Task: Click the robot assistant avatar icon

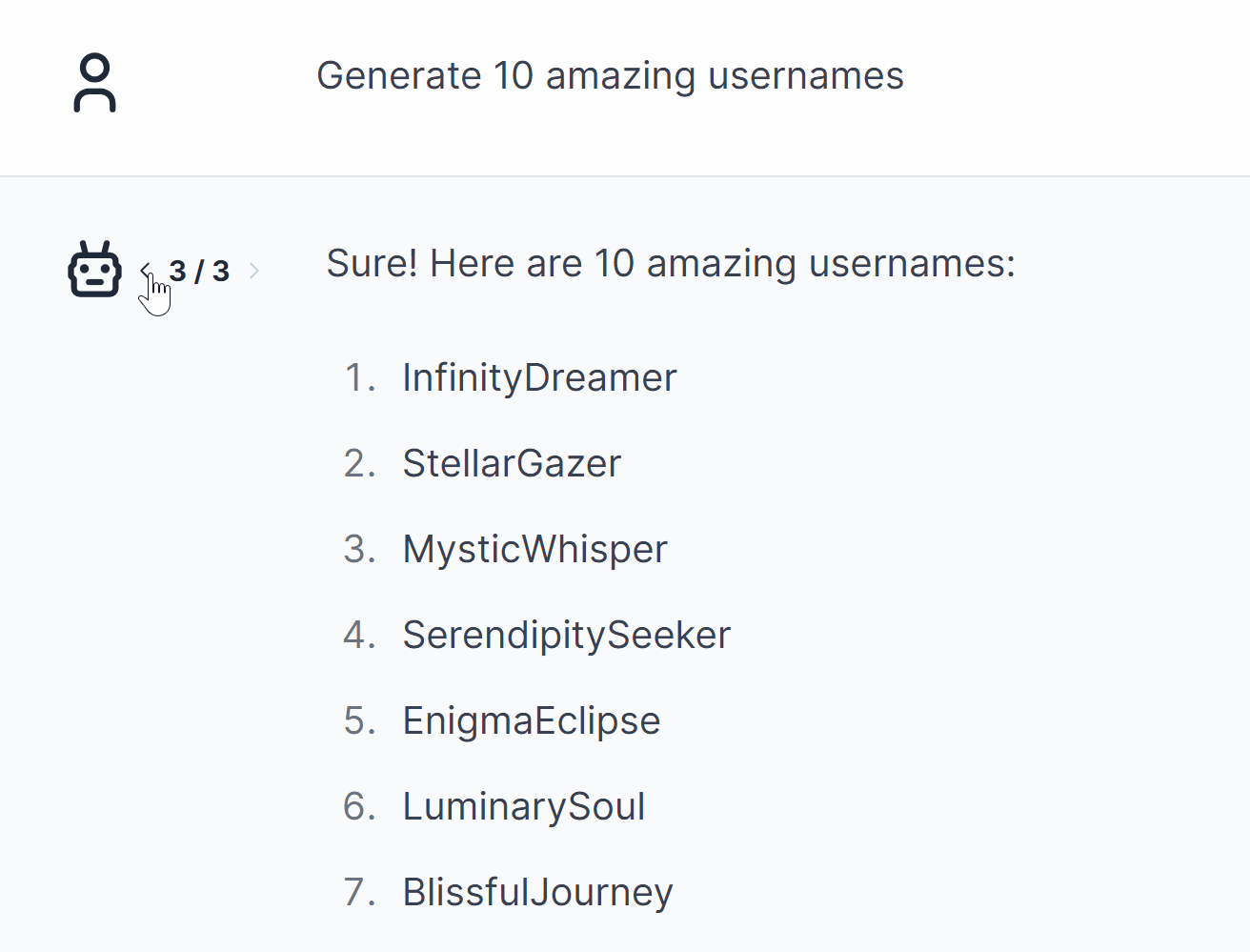Action: [x=94, y=270]
